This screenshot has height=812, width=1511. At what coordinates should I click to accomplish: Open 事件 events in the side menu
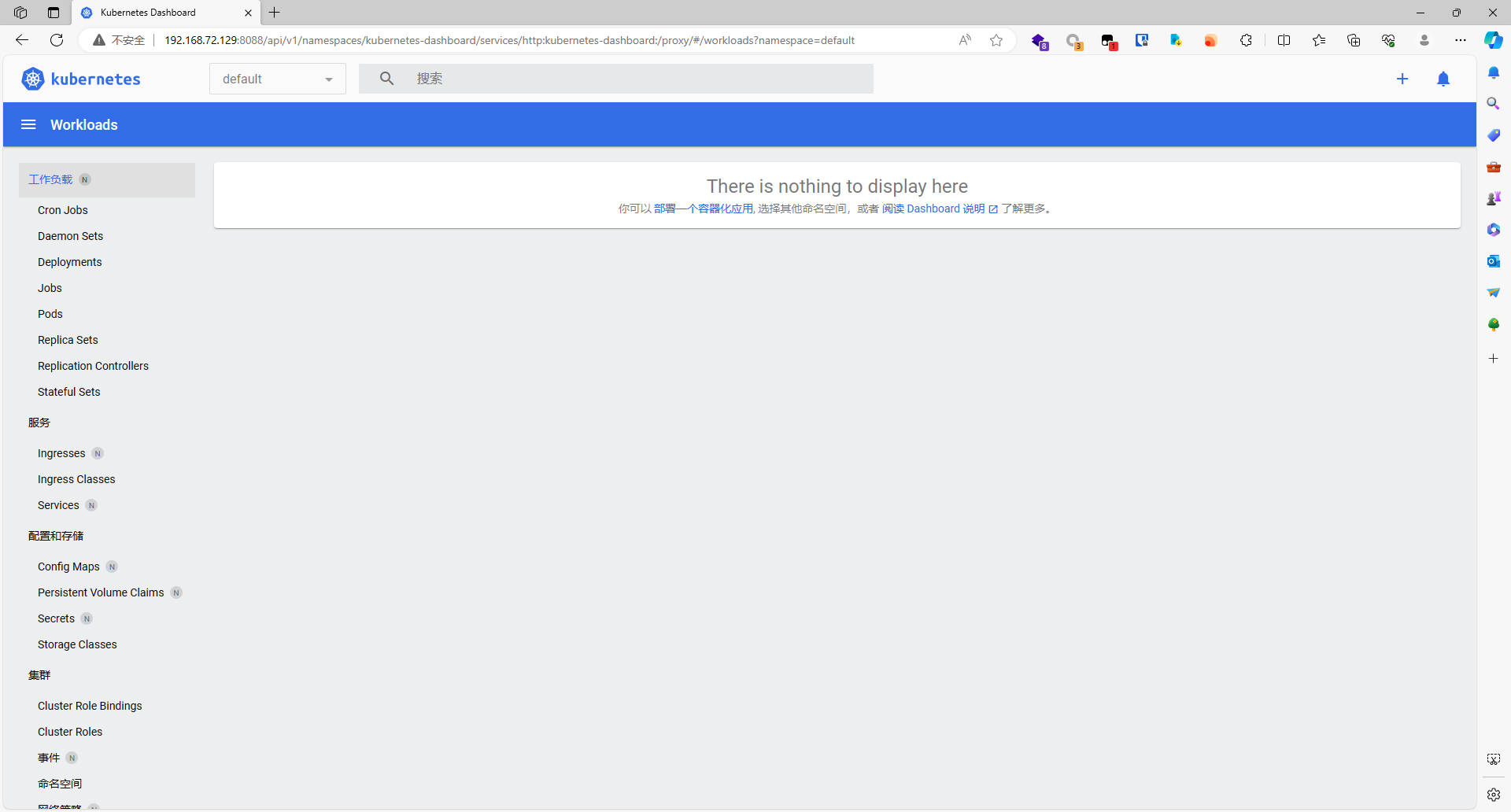pos(49,758)
